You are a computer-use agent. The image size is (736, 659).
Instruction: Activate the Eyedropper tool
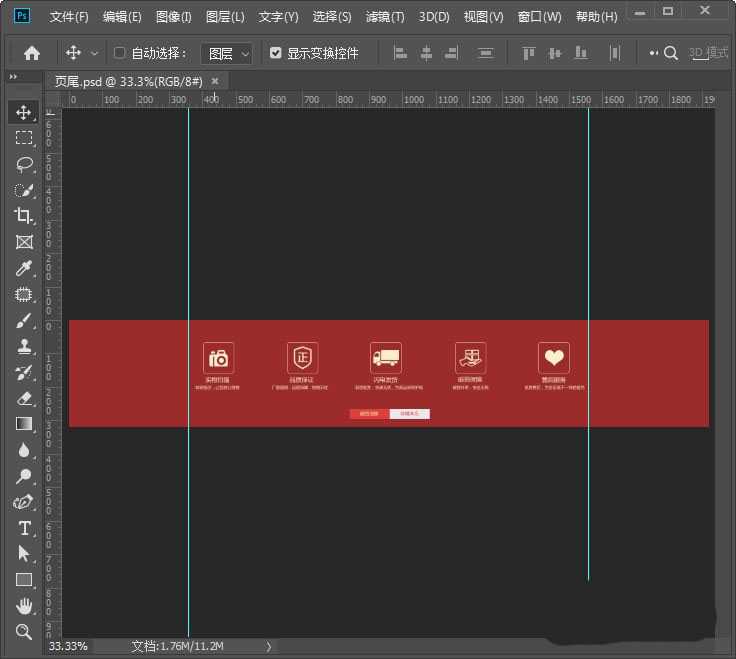tap(24, 268)
